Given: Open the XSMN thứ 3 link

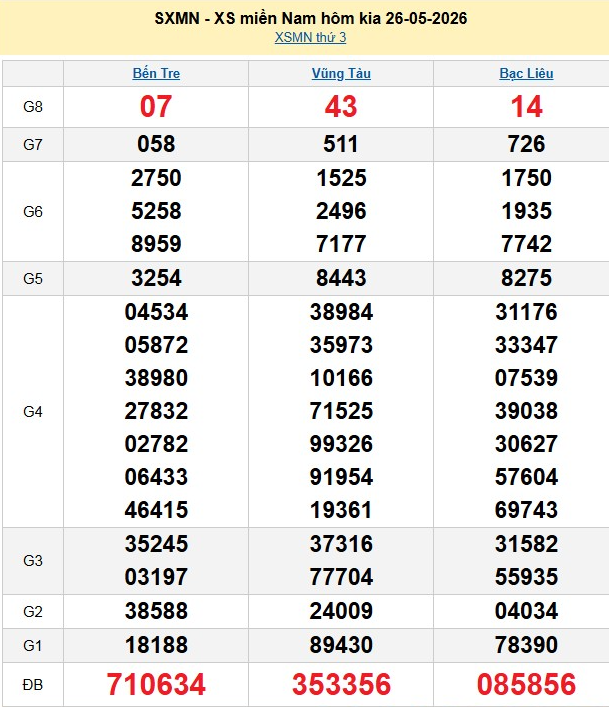Looking at the screenshot, I should point(310,37).
